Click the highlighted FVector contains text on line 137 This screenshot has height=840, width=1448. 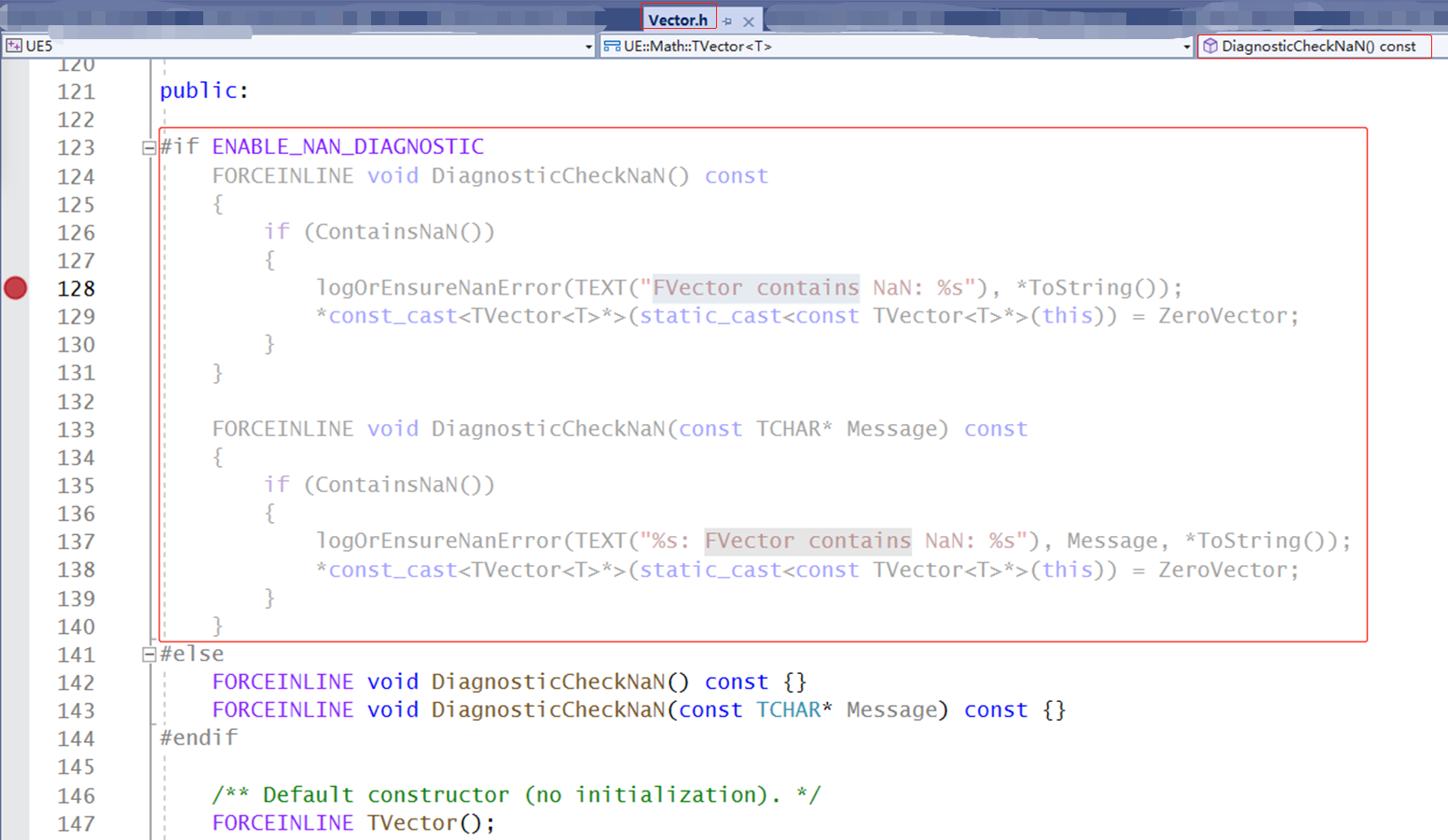click(807, 540)
